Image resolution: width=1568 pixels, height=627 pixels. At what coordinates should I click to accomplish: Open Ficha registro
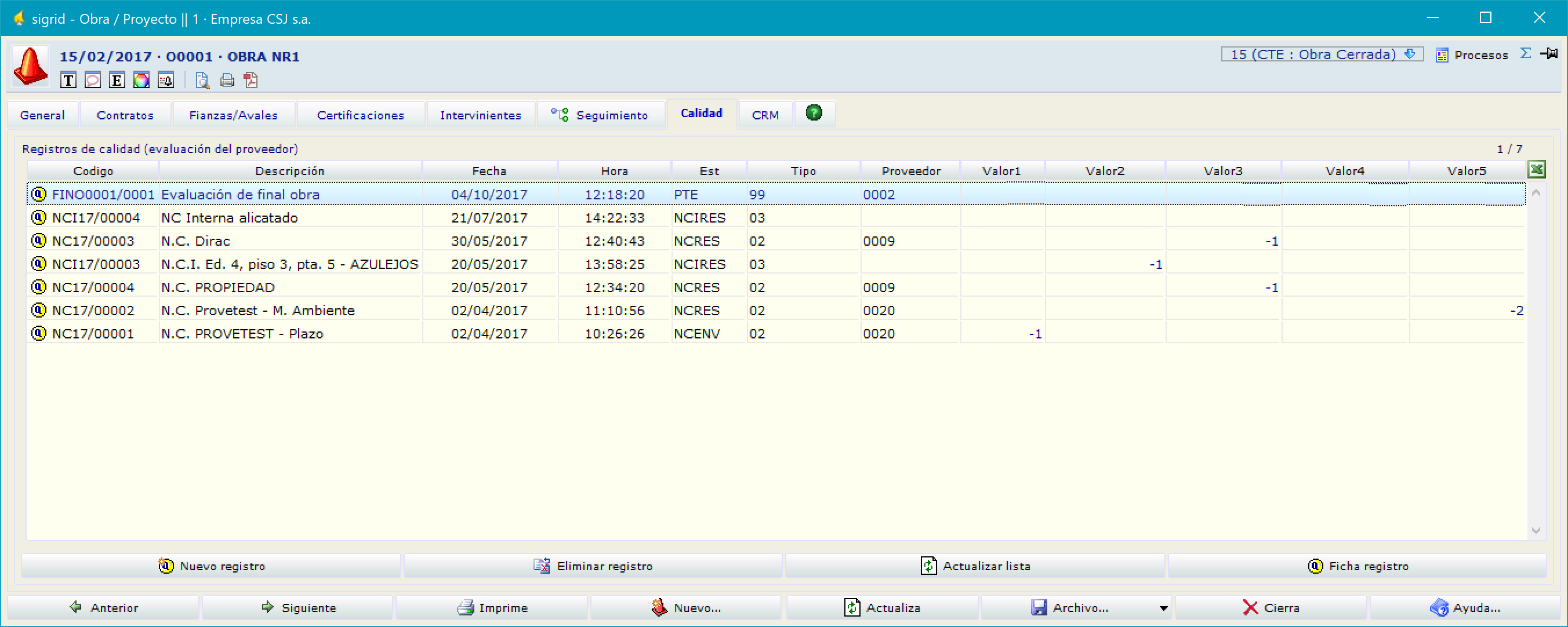point(1358,566)
